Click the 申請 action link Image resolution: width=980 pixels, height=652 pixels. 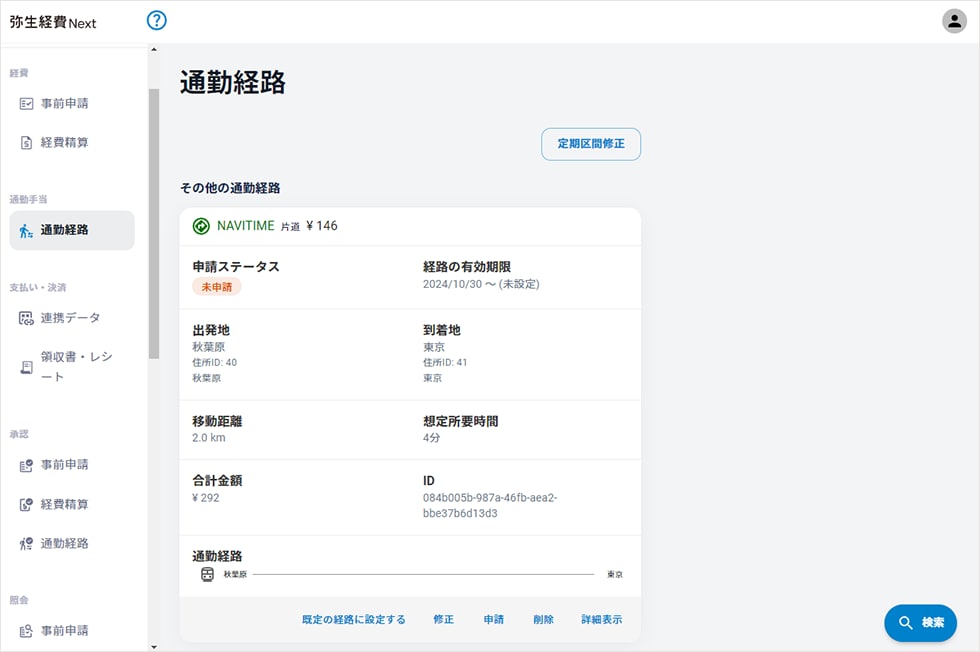click(494, 620)
